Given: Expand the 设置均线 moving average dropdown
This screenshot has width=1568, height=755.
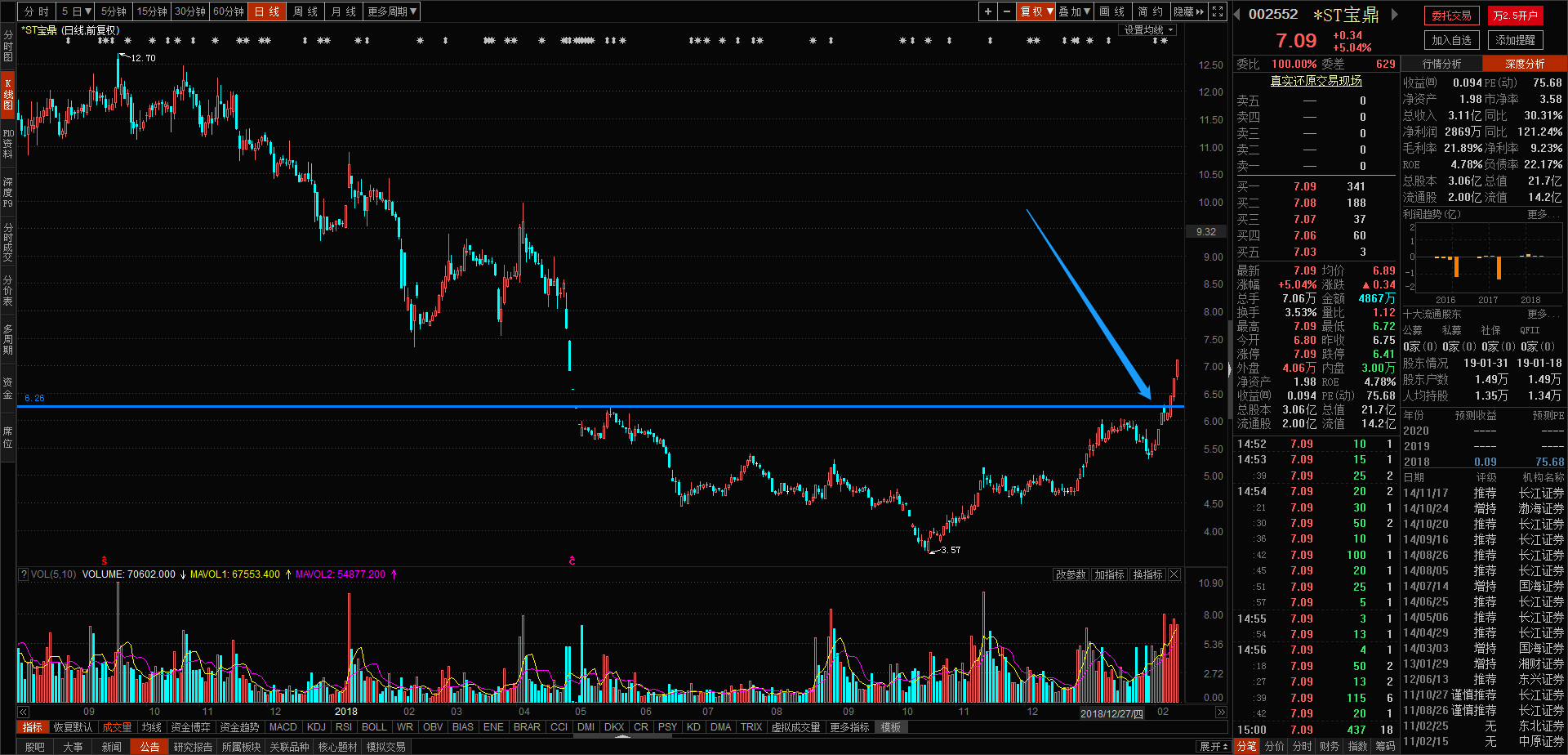Looking at the screenshot, I should (1148, 30).
